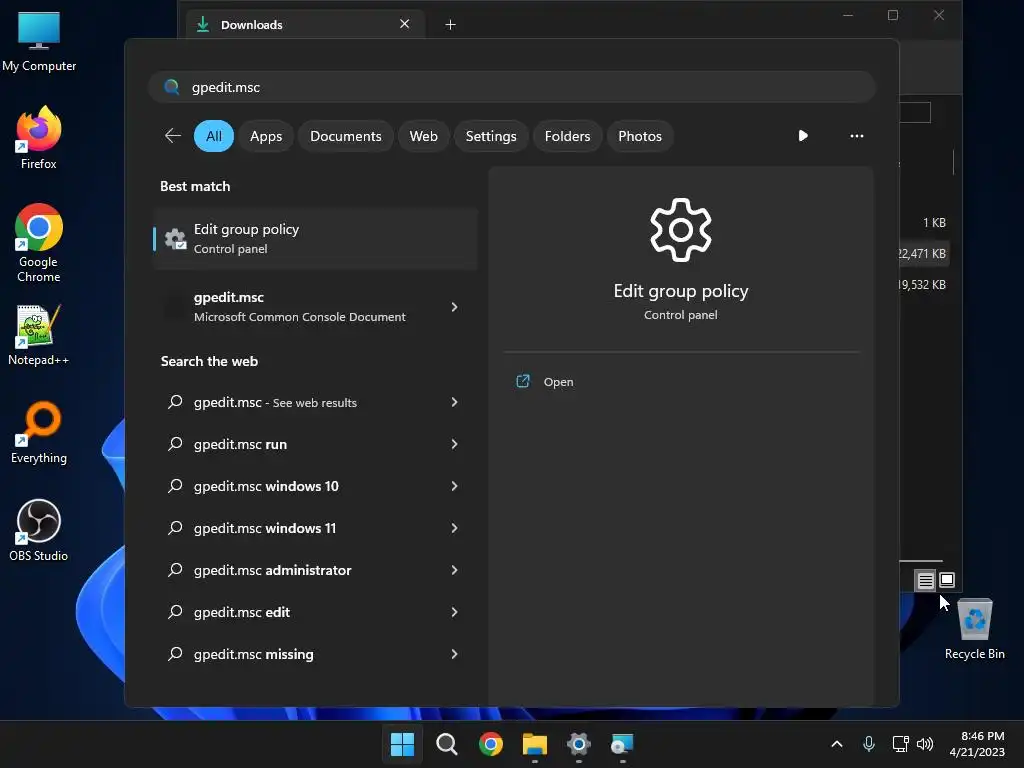Open Firefox desktop shortcut

tap(39, 138)
